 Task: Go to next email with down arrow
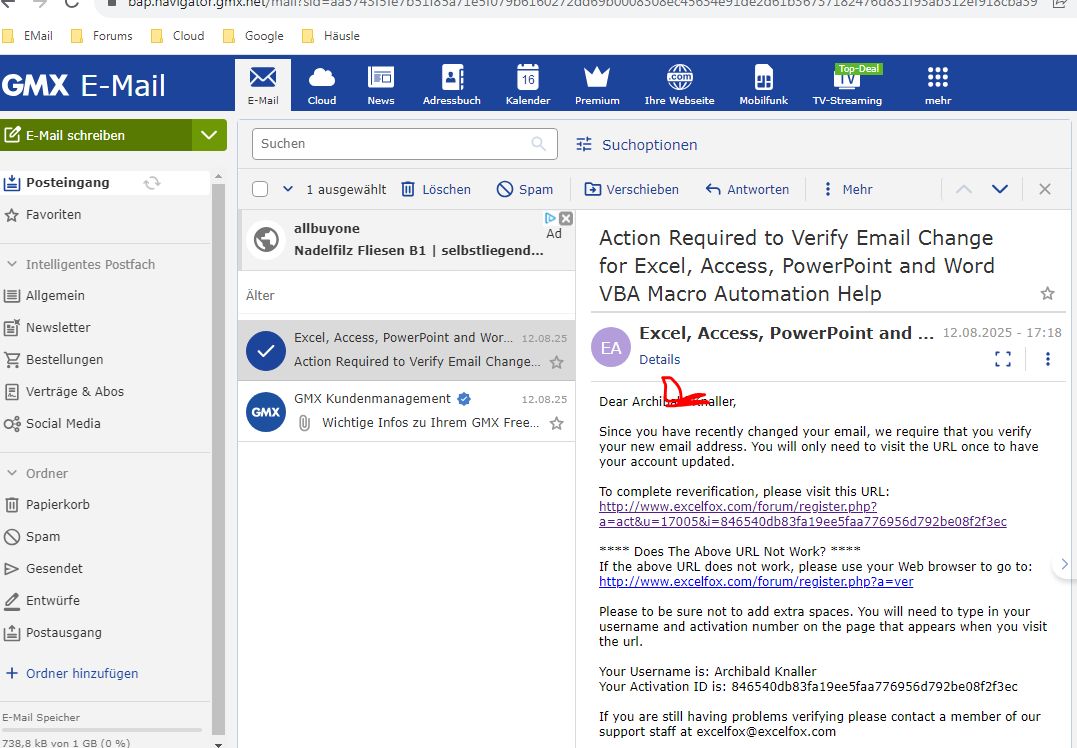(1000, 189)
